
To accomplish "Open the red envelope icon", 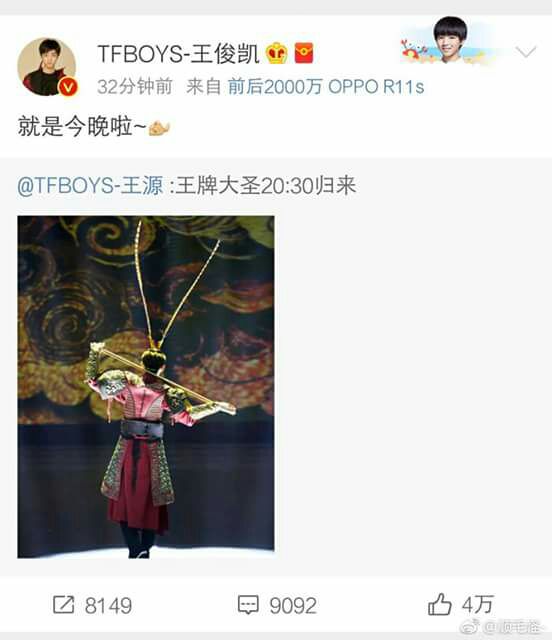I will coord(304,53).
